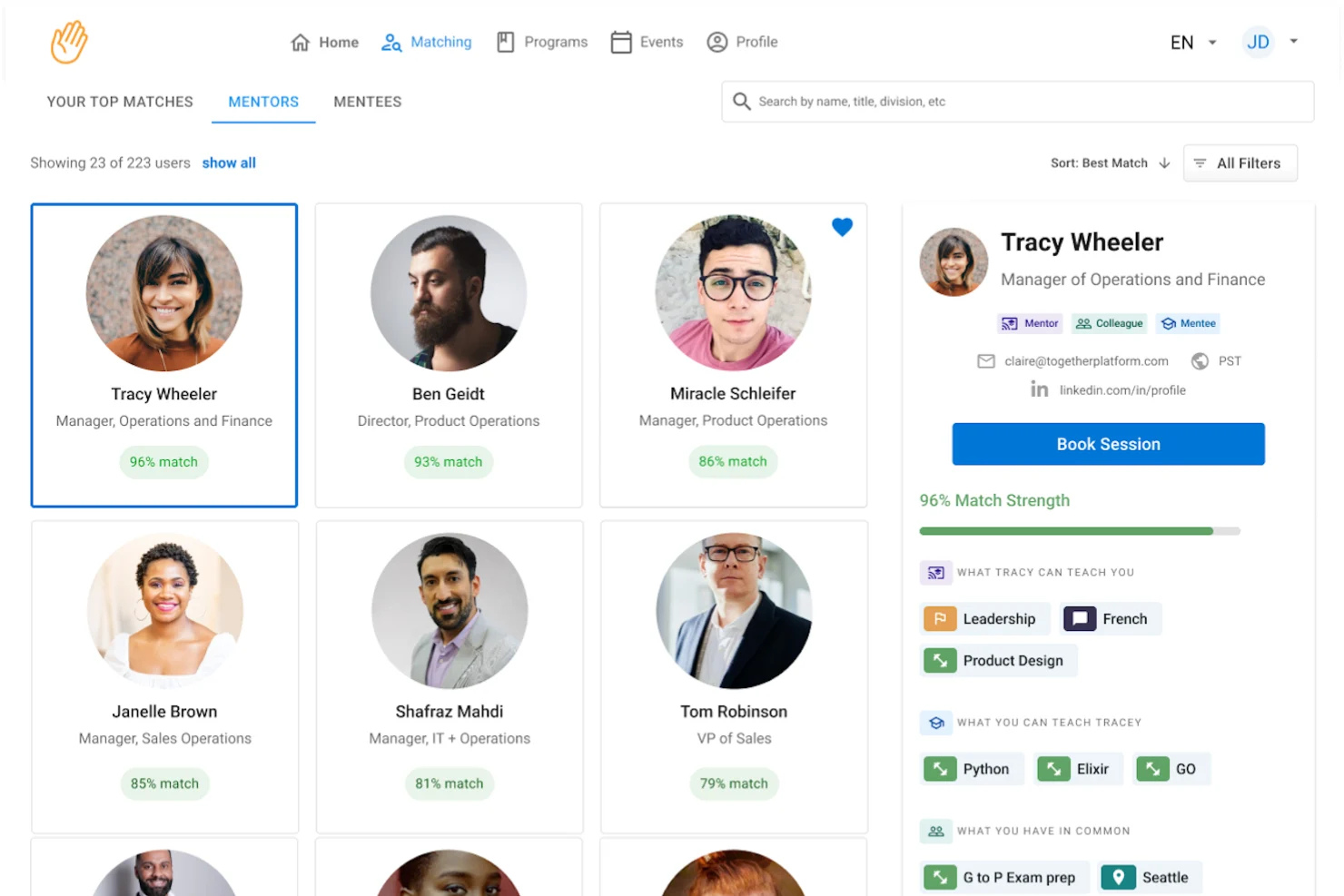Select Ben Geidt's profile photo
Screen dimensions: 1344x896
coord(449,293)
